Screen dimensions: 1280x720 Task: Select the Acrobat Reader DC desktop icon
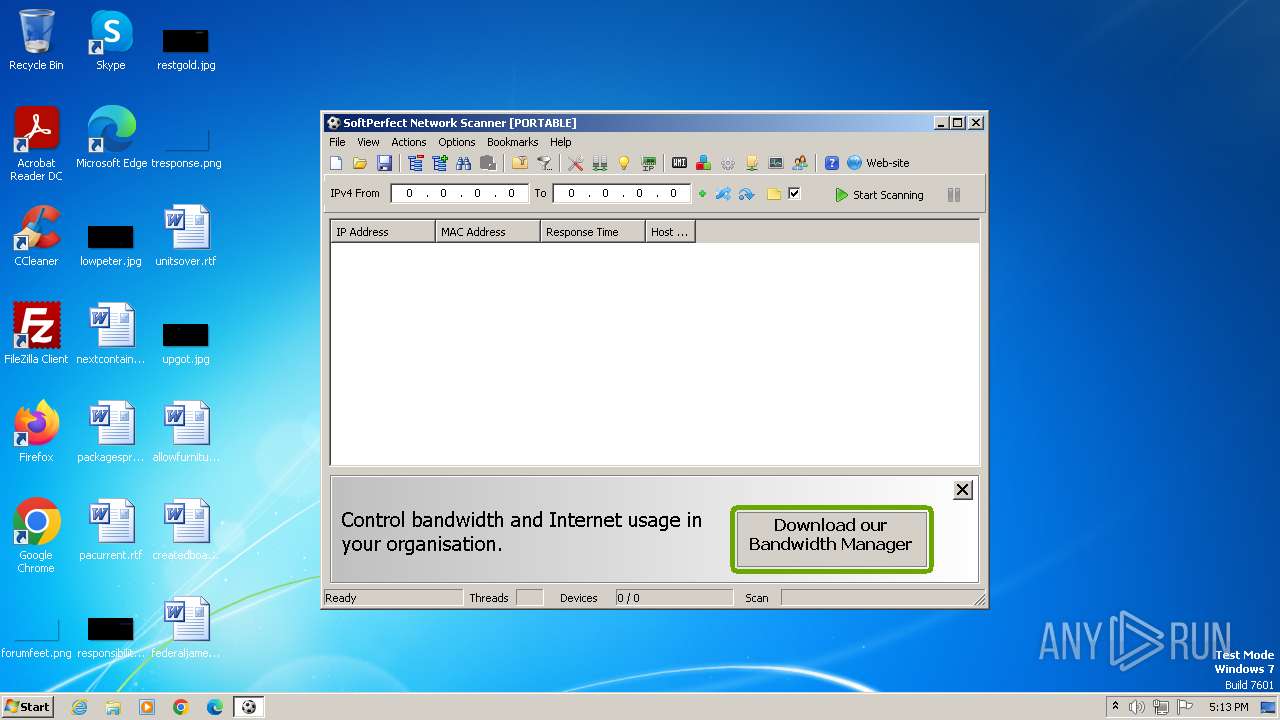tap(36, 144)
